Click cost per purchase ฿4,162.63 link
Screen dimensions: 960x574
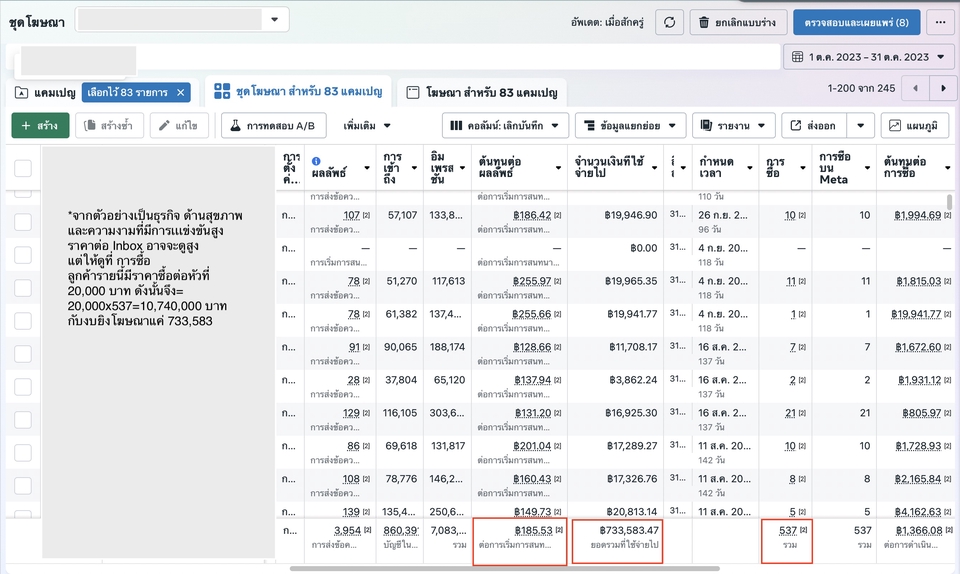[917, 512]
